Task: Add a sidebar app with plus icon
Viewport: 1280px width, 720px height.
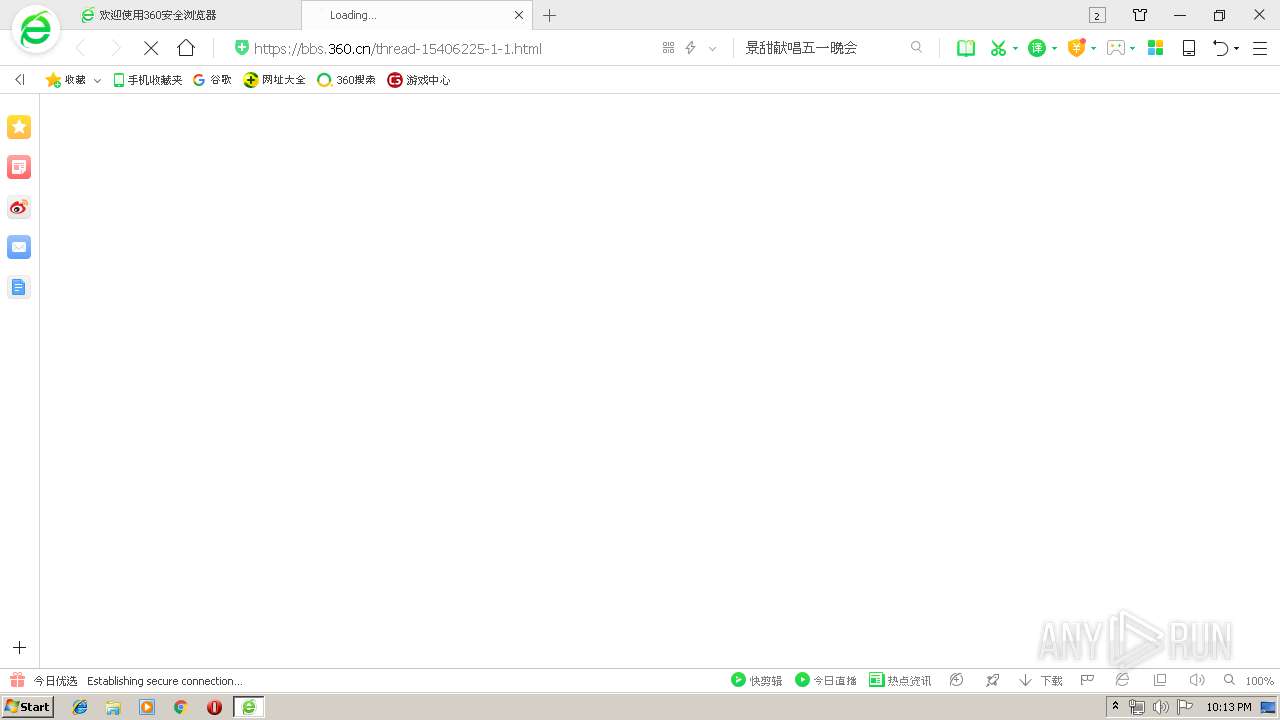Action: pos(19,648)
